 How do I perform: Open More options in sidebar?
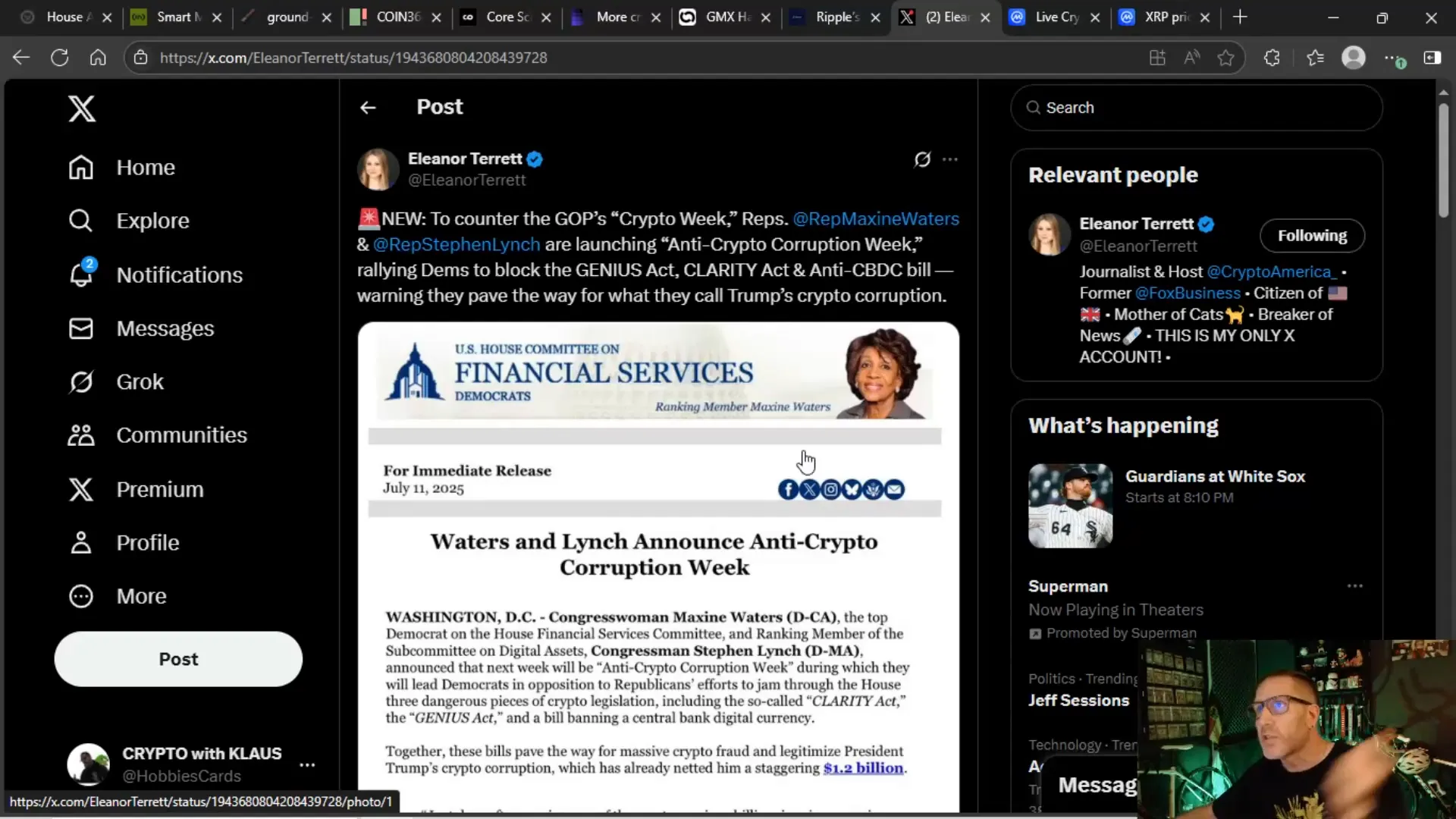tap(118, 596)
